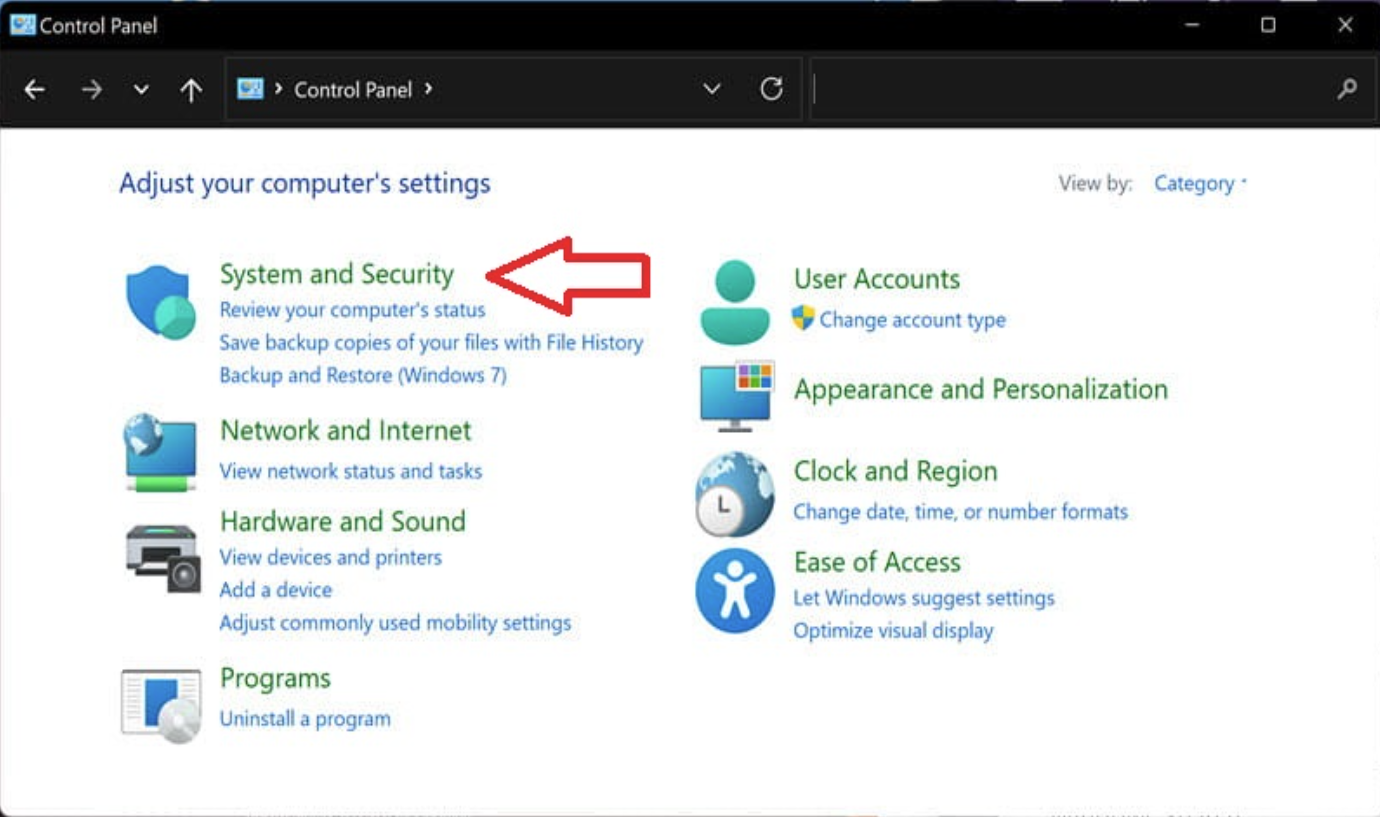
Task: Minimize the Control Panel window
Action: [x=1192, y=25]
